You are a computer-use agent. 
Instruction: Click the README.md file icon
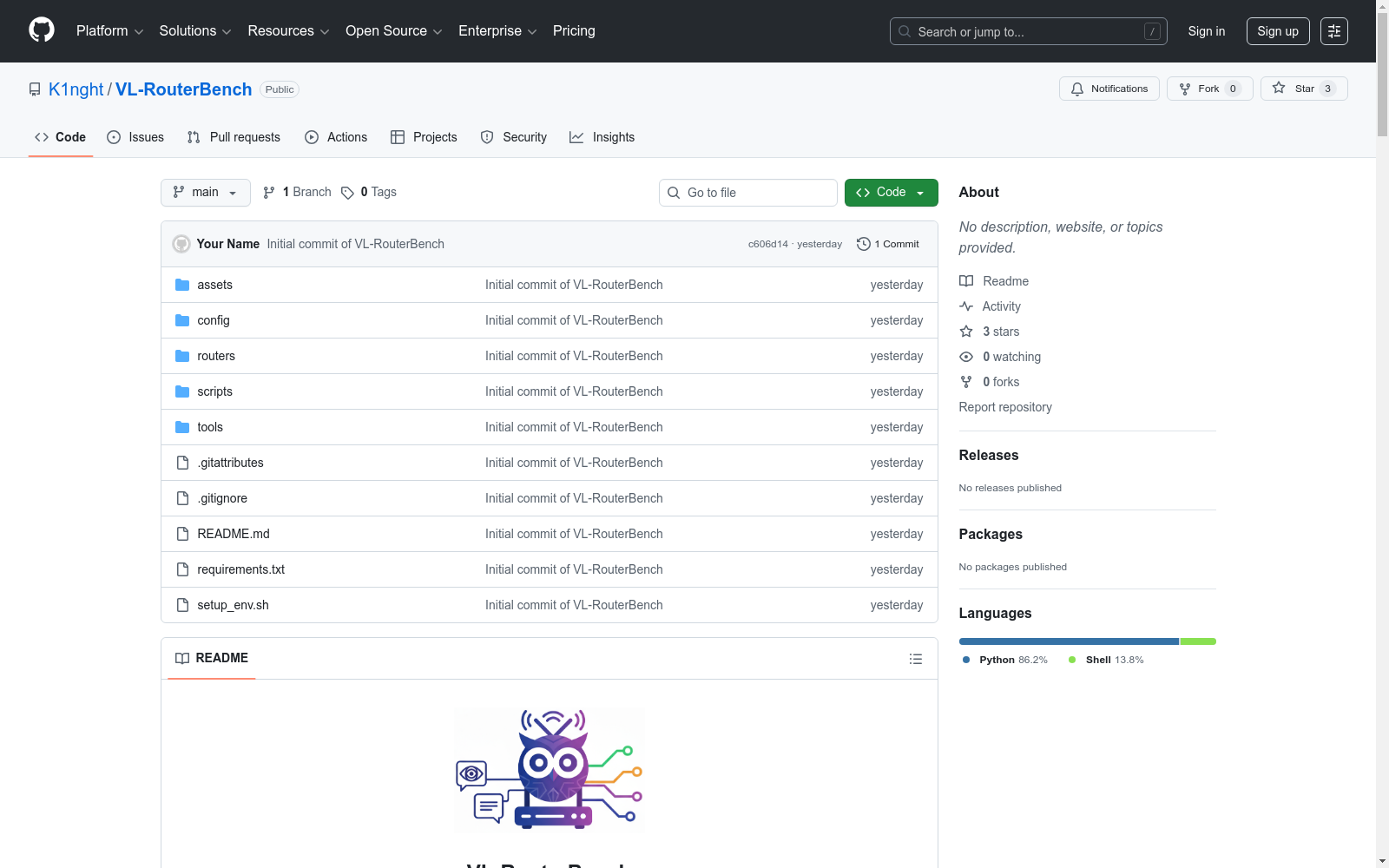(x=182, y=534)
